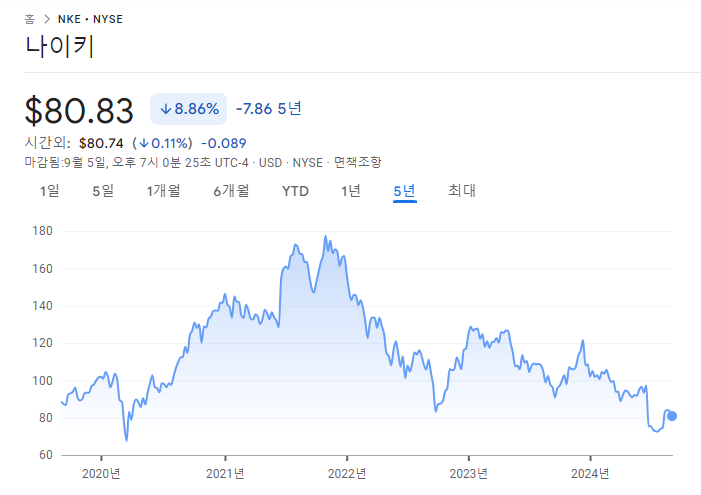Click the 2022년 x-axis label
Image resolution: width=701 pixels, height=495 pixels.
coord(347,474)
